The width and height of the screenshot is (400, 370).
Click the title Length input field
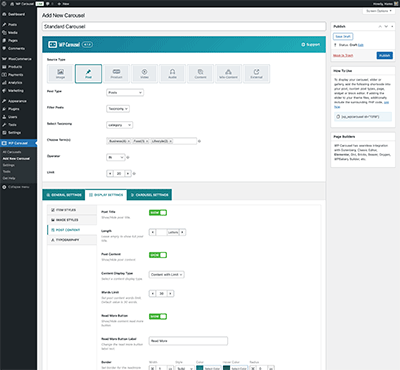(161, 232)
